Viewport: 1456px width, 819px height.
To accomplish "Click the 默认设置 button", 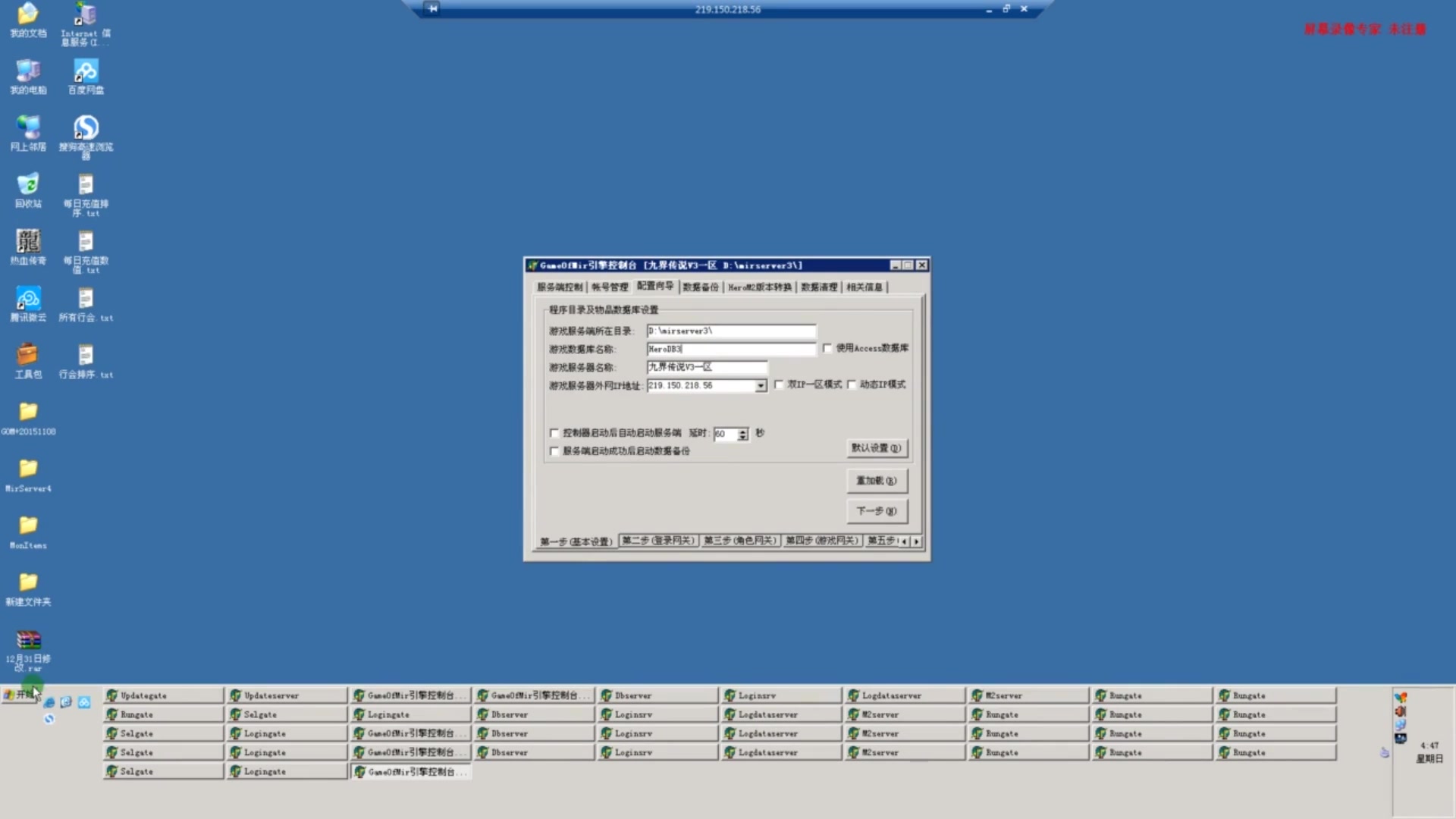I will click(x=877, y=448).
